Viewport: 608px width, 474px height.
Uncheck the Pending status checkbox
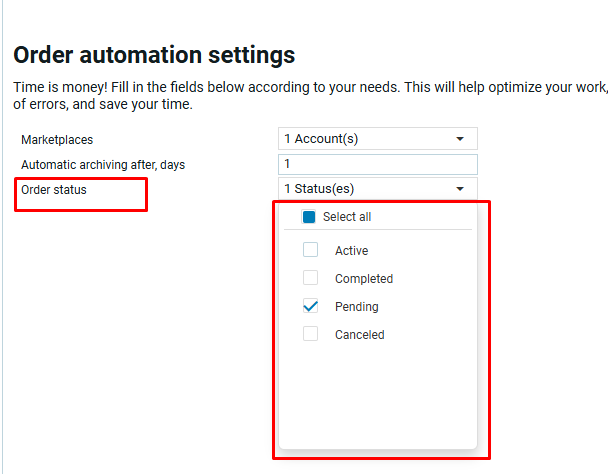pos(311,306)
